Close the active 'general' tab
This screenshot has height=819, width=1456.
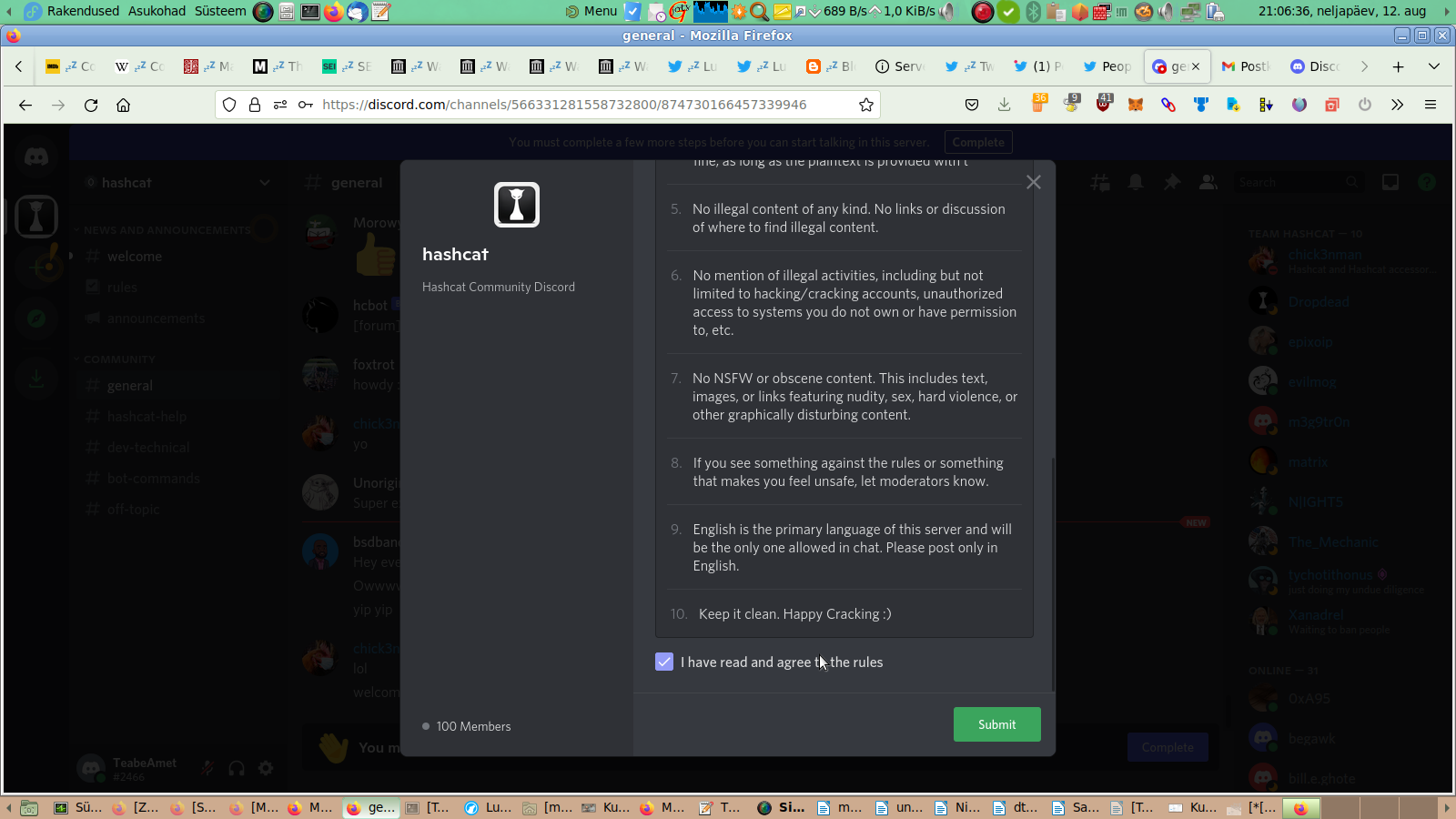(x=1196, y=66)
